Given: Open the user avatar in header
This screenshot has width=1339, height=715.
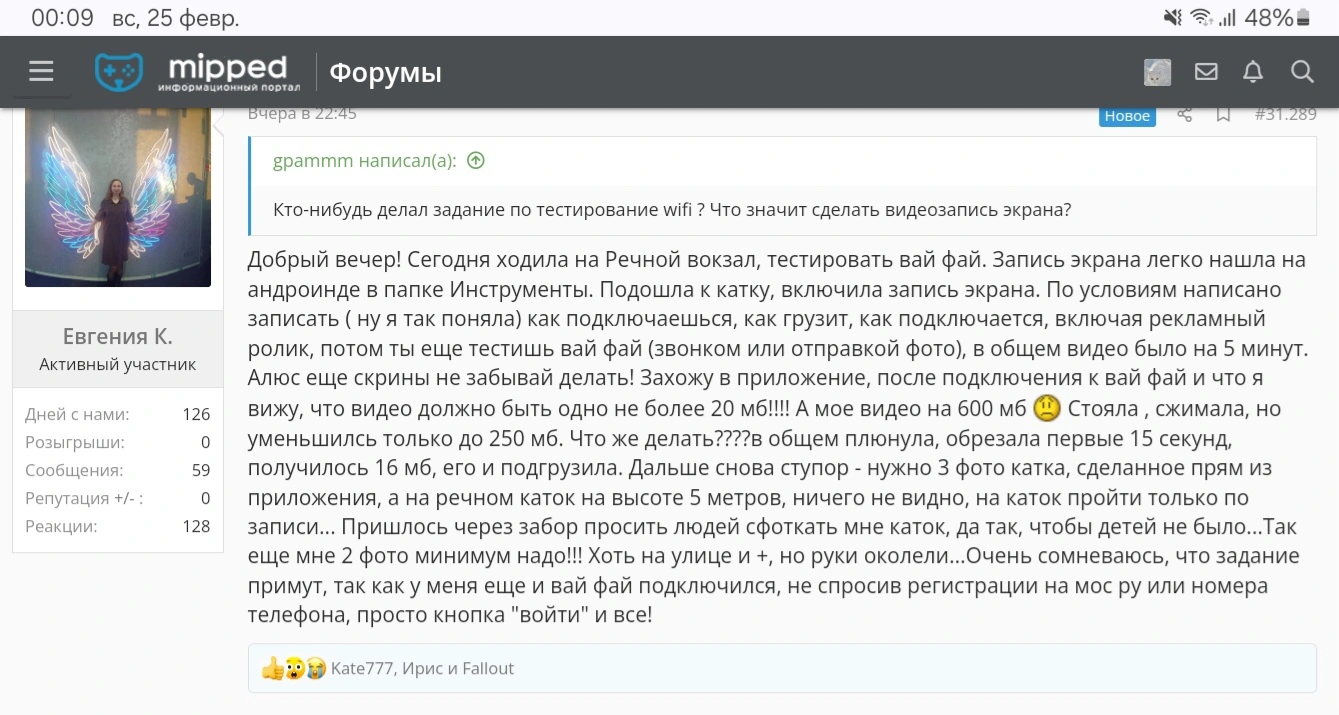Looking at the screenshot, I should point(1157,72).
